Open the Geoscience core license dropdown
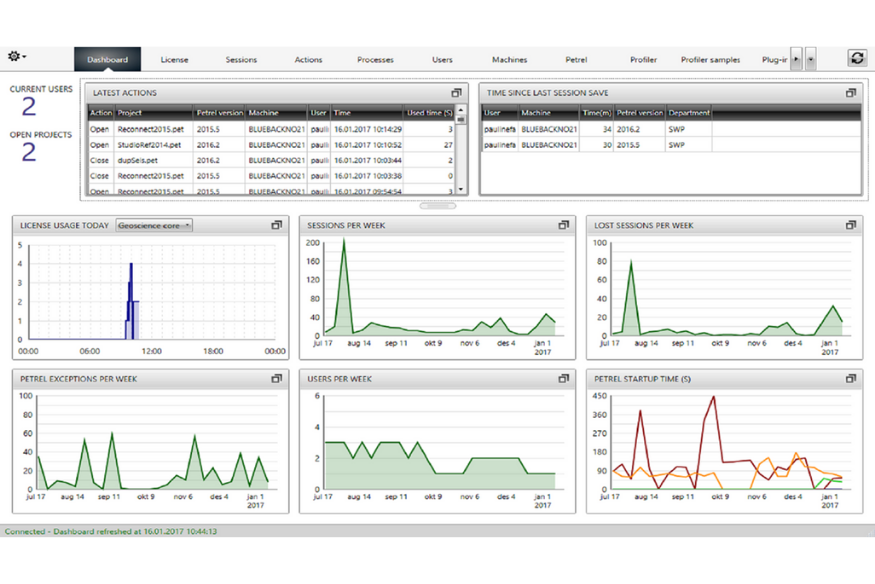The height and width of the screenshot is (584, 875). coord(154,225)
